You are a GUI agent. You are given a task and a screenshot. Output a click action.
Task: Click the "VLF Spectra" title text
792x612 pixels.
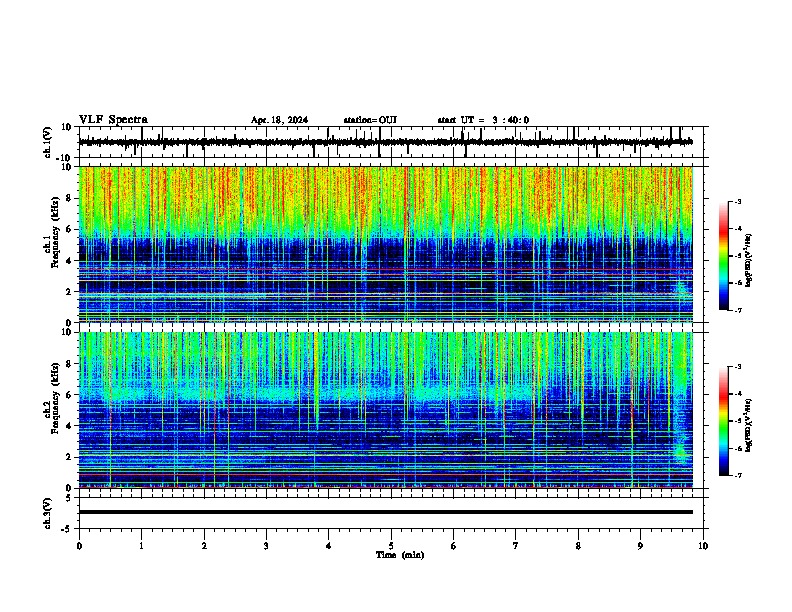coord(113,119)
